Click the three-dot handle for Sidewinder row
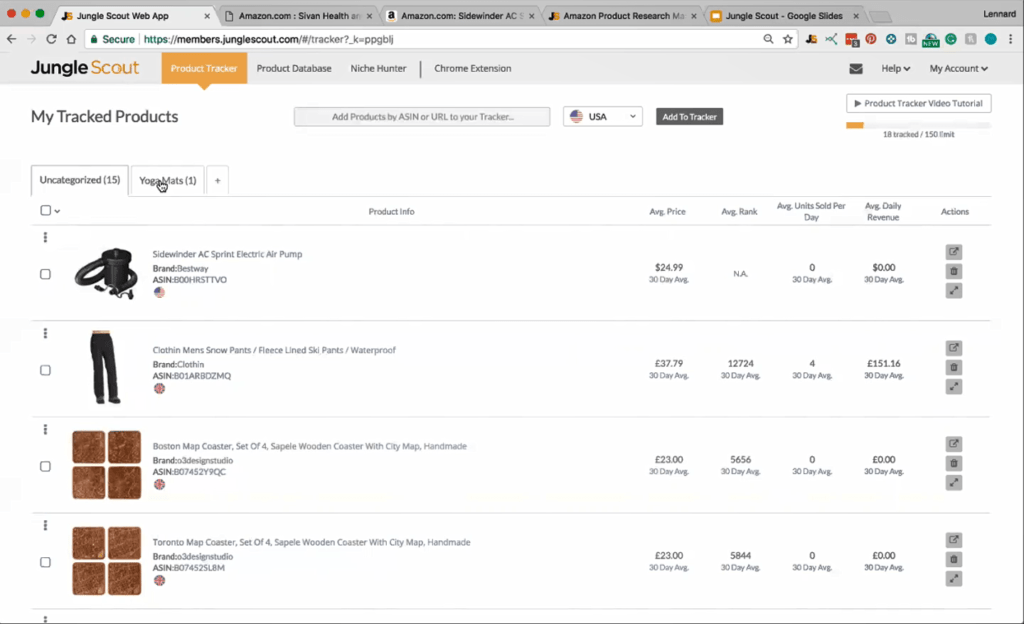The width and height of the screenshot is (1024, 624). [x=45, y=238]
